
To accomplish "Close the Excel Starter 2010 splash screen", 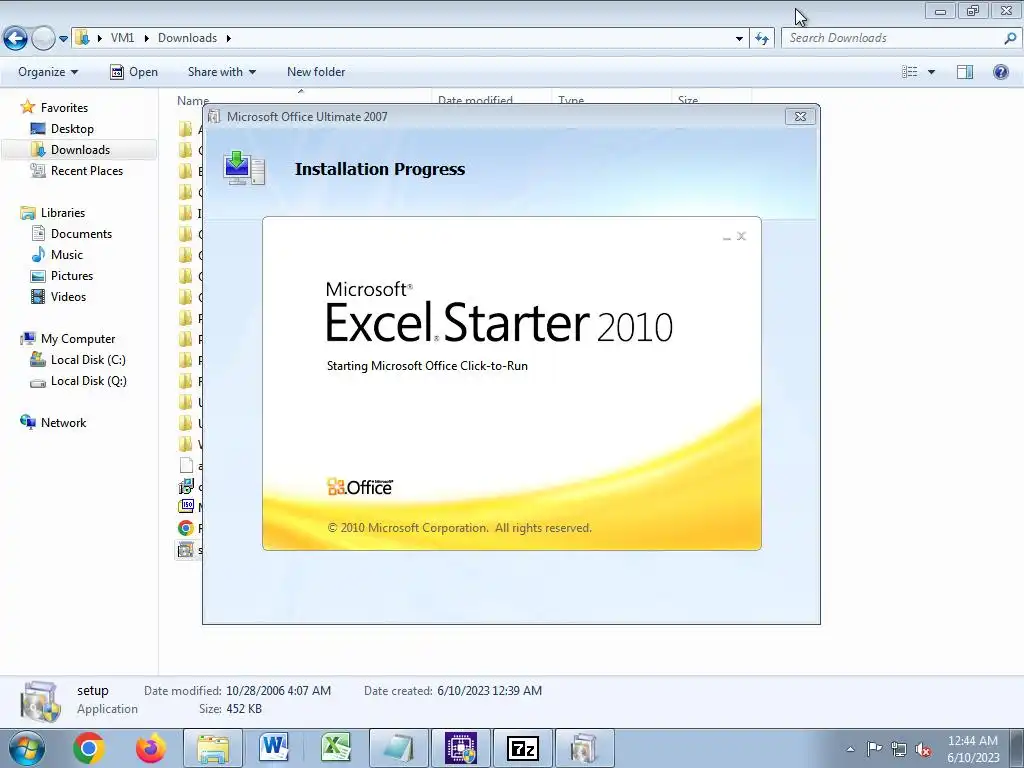I will (x=741, y=236).
